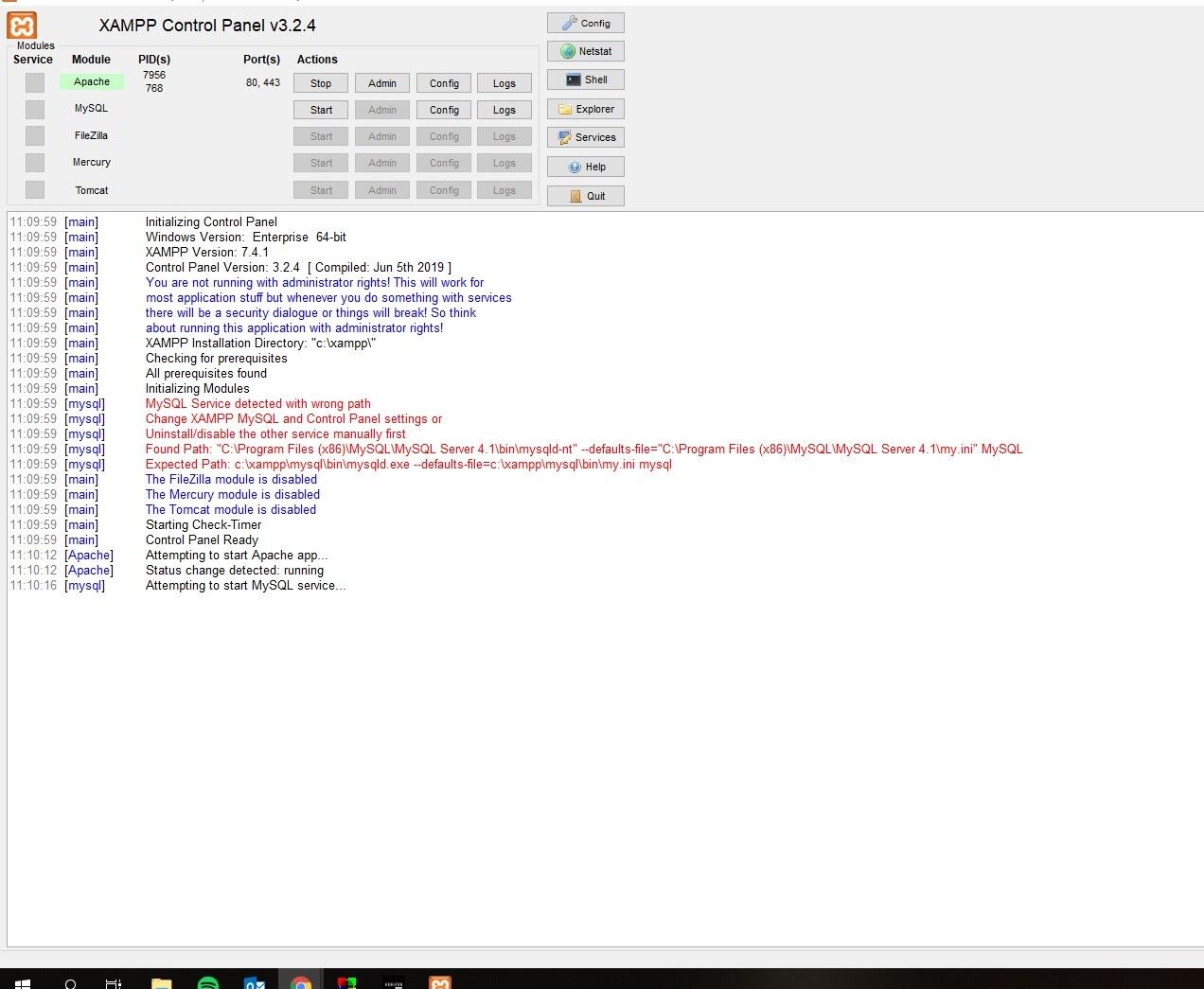Screen dimensions: 1204x989
Task: Click the FileZilla Admin button
Action: click(x=382, y=136)
